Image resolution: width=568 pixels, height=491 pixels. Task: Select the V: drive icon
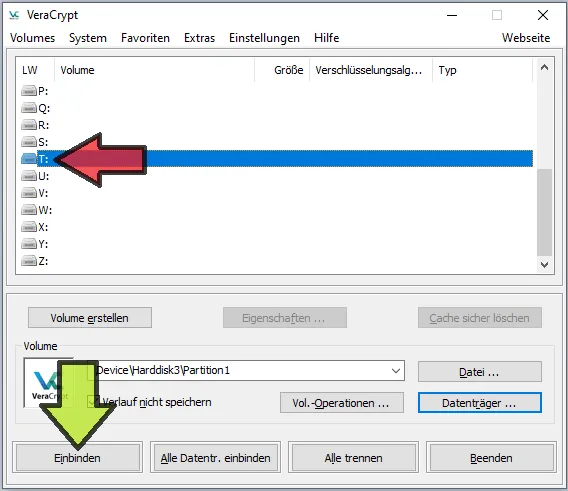pyautogui.click(x=29, y=193)
